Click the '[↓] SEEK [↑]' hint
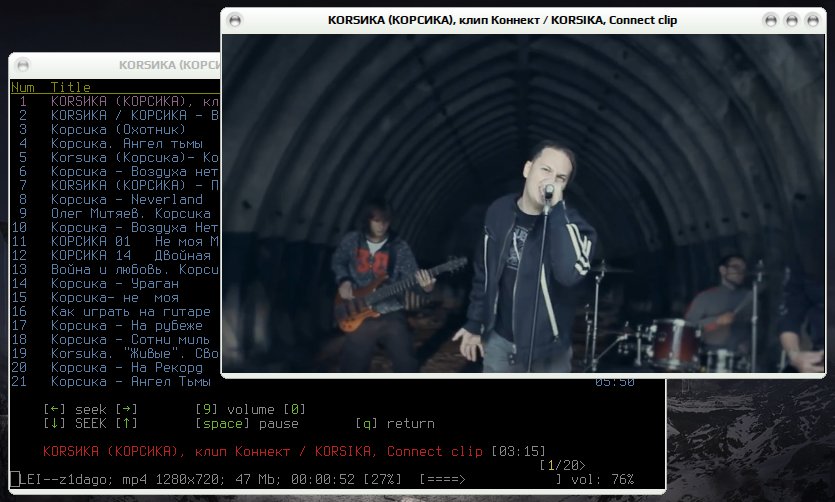Image resolution: width=835 pixels, height=502 pixels. (x=91, y=423)
